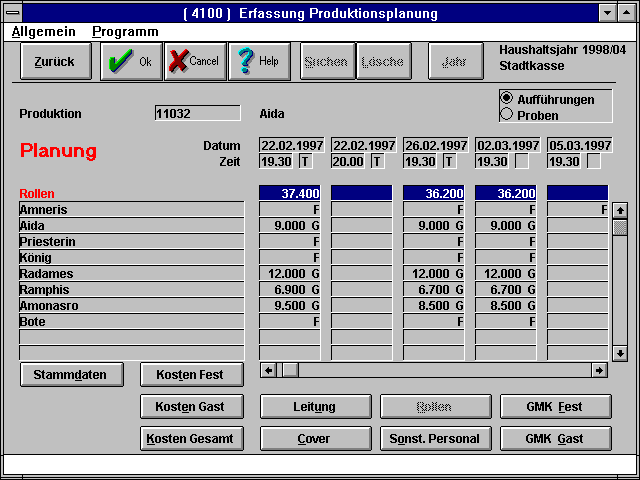
Task: Select the Proben radio option
Action: [507, 115]
